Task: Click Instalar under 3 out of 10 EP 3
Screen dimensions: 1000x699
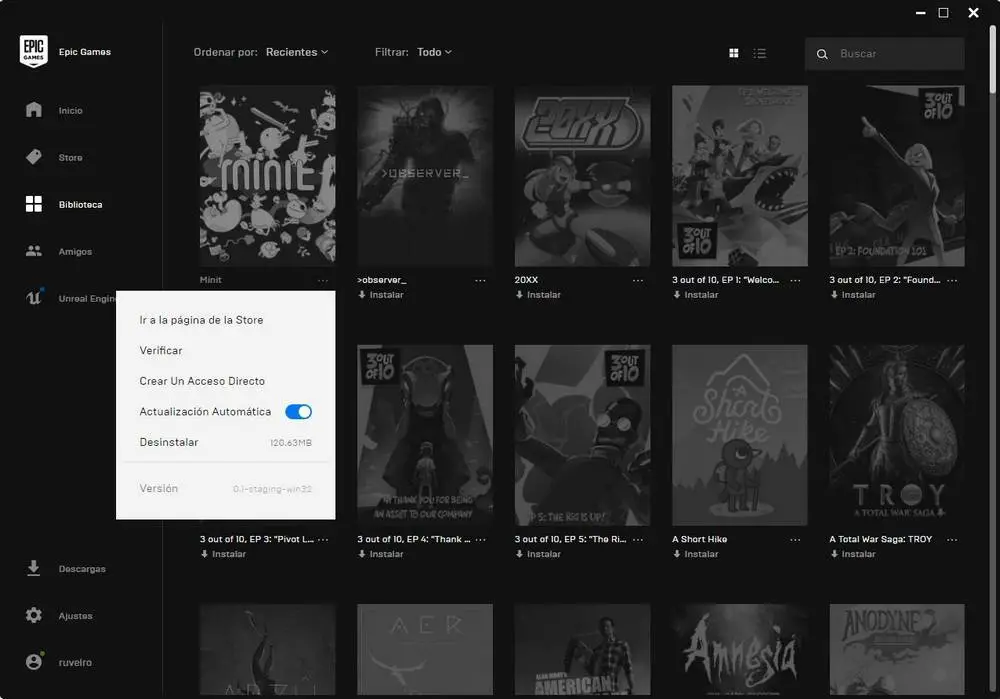Action: pos(223,554)
